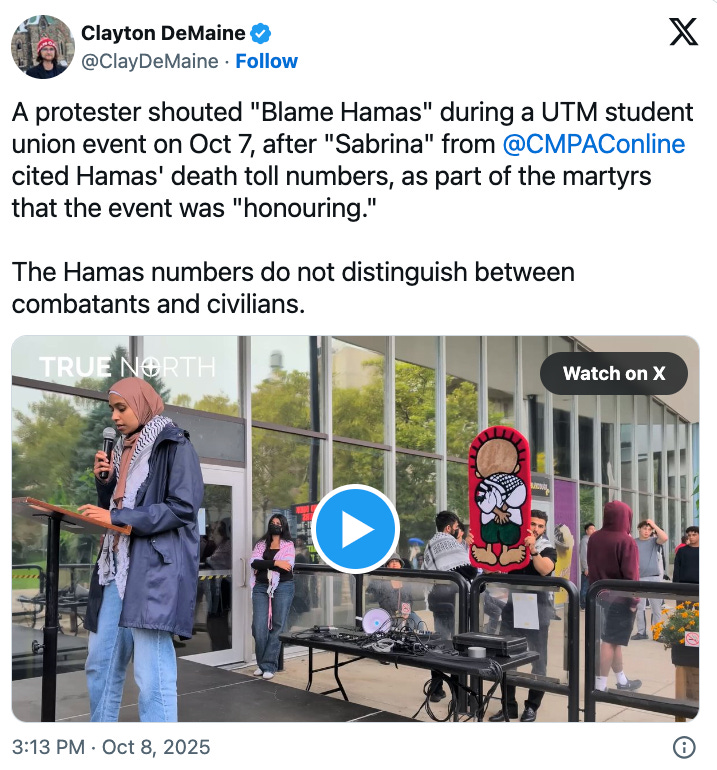Image resolution: width=717 pixels, height=770 pixels.
Task: Click the red Handala cartoon sign in video
Action: click(500, 498)
